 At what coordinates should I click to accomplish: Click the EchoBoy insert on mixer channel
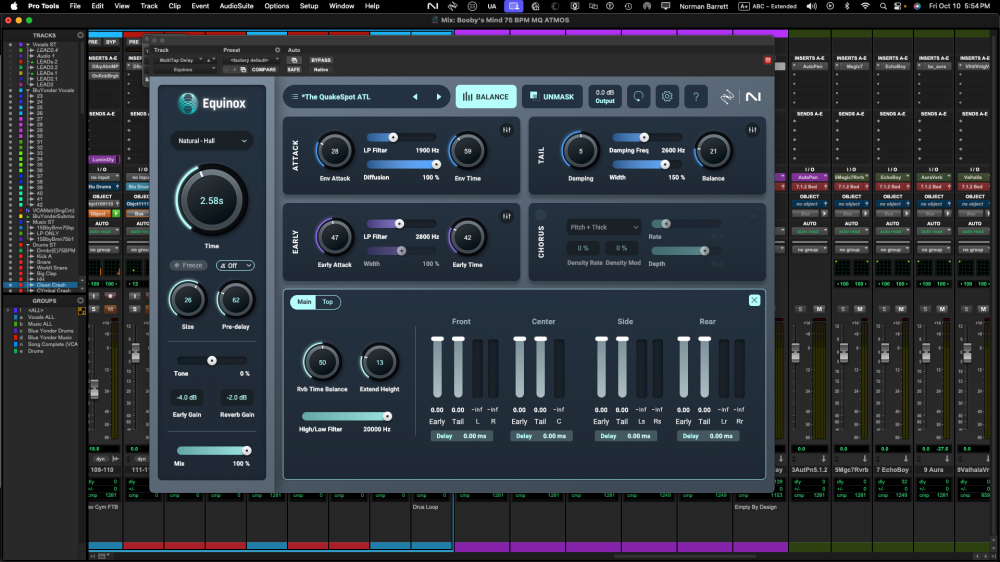[893, 66]
